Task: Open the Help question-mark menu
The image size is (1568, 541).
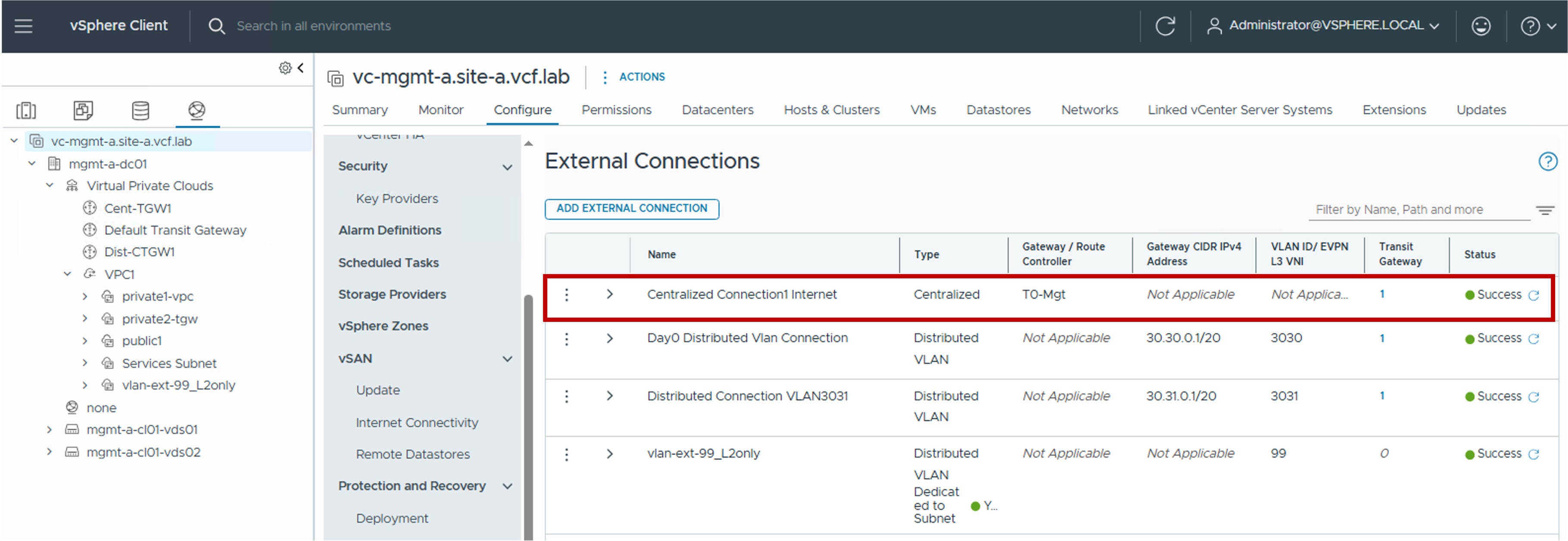Action: coord(1537,25)
